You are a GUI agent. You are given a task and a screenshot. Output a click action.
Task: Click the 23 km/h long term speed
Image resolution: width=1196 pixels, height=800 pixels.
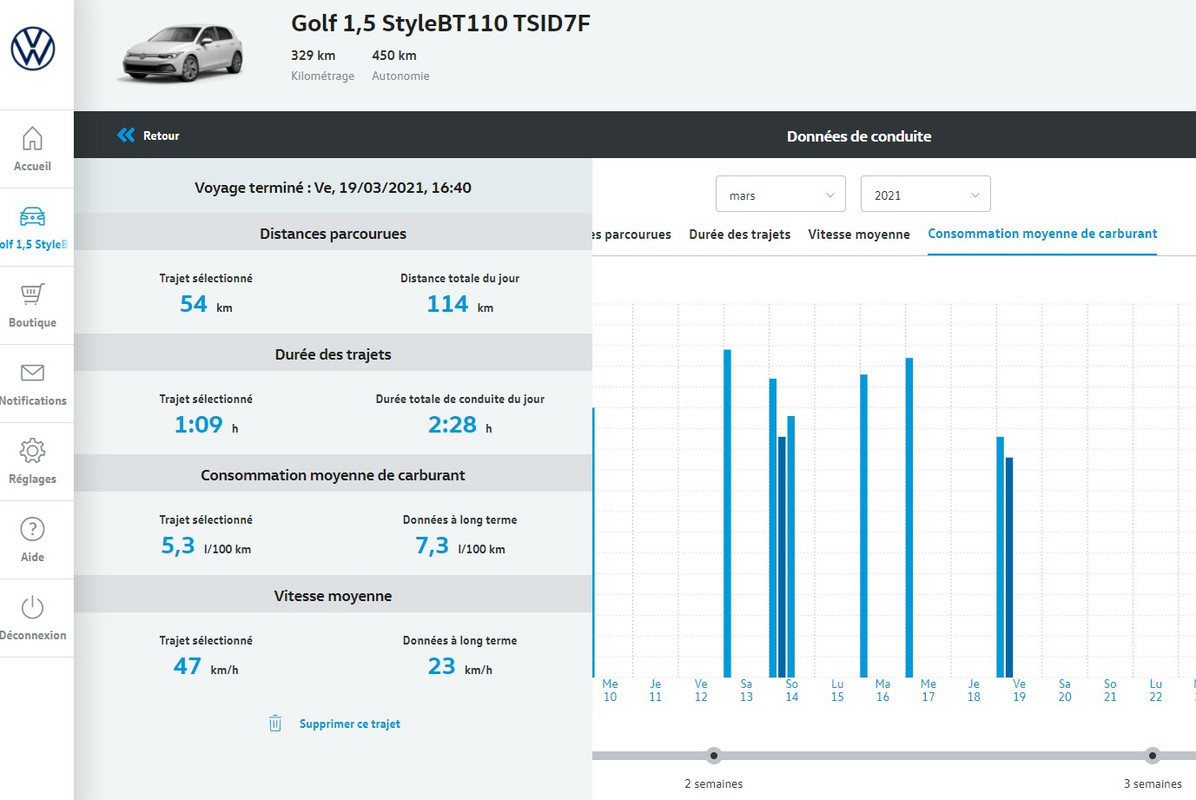(460, 666)
